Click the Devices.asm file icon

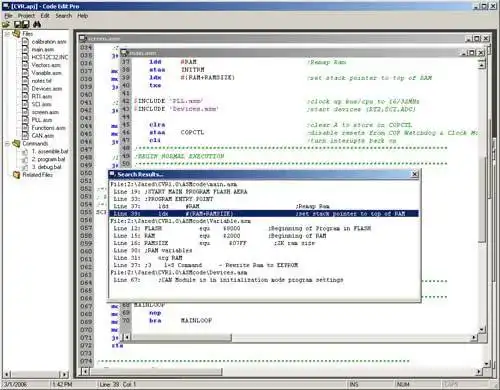click(x=26, y=89)
